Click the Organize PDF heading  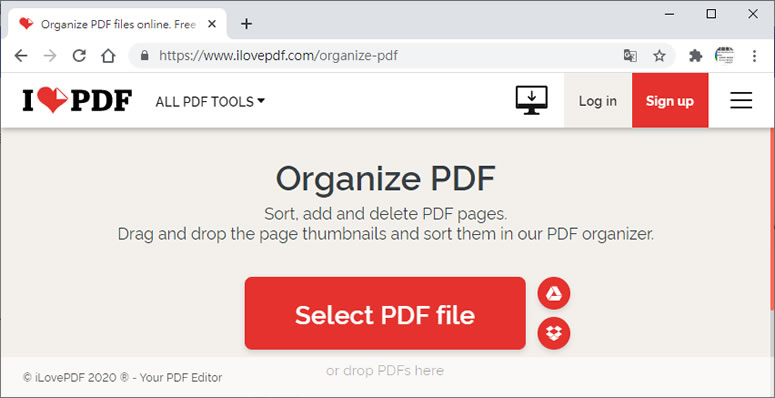coord(385,178)
